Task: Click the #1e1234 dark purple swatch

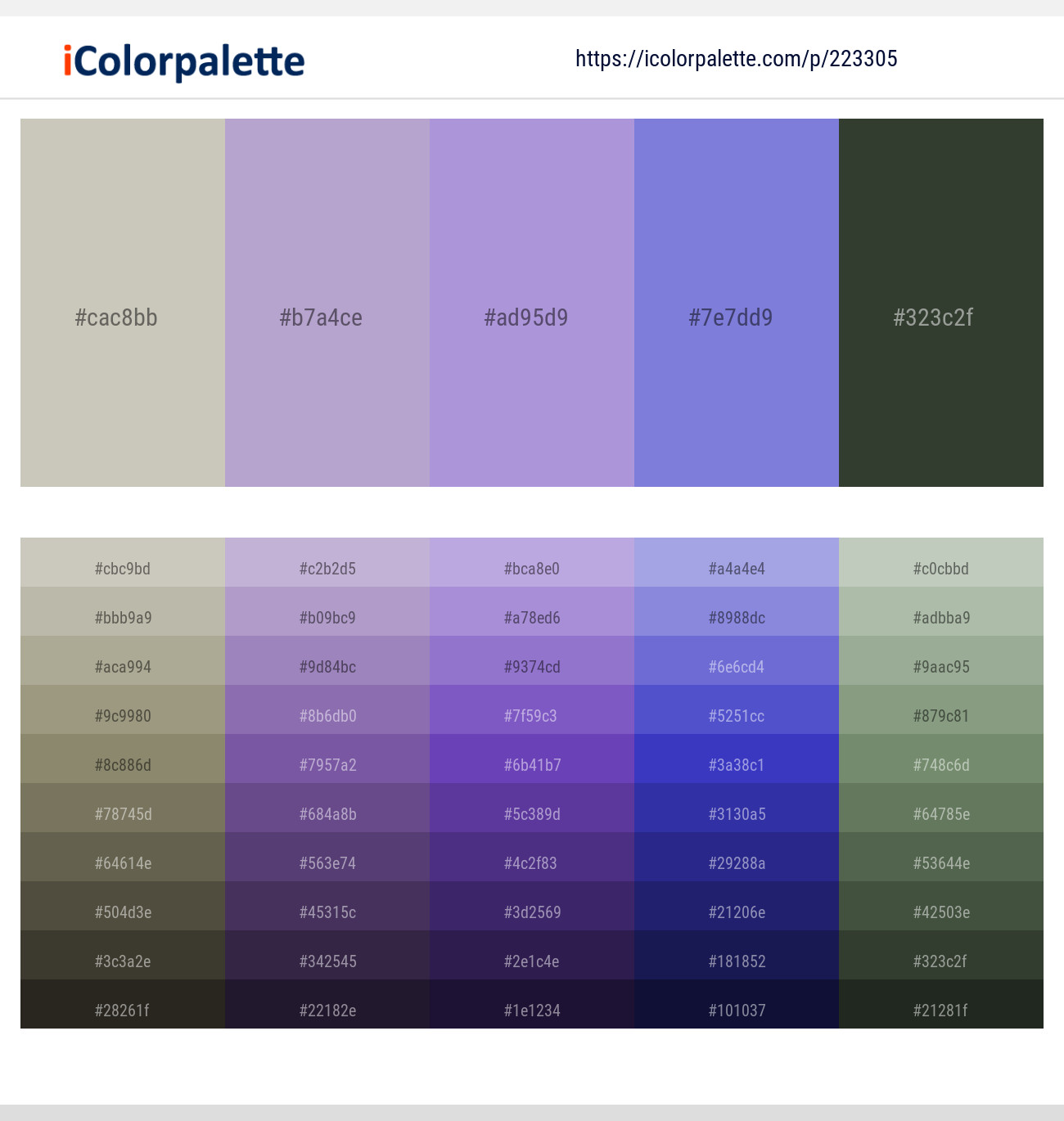Action: pyautogui.click(x=531, y=1011)
